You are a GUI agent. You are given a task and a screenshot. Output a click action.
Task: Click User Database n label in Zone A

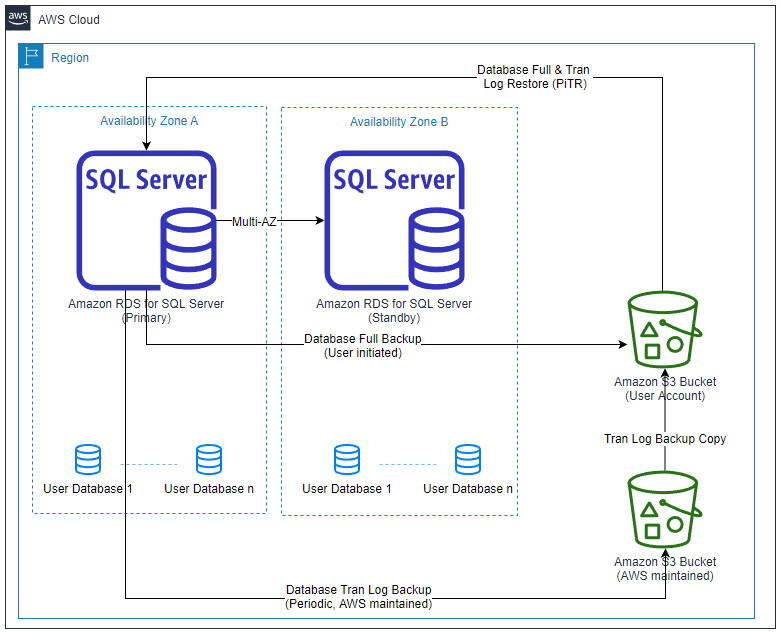click(x=209, y=489)
